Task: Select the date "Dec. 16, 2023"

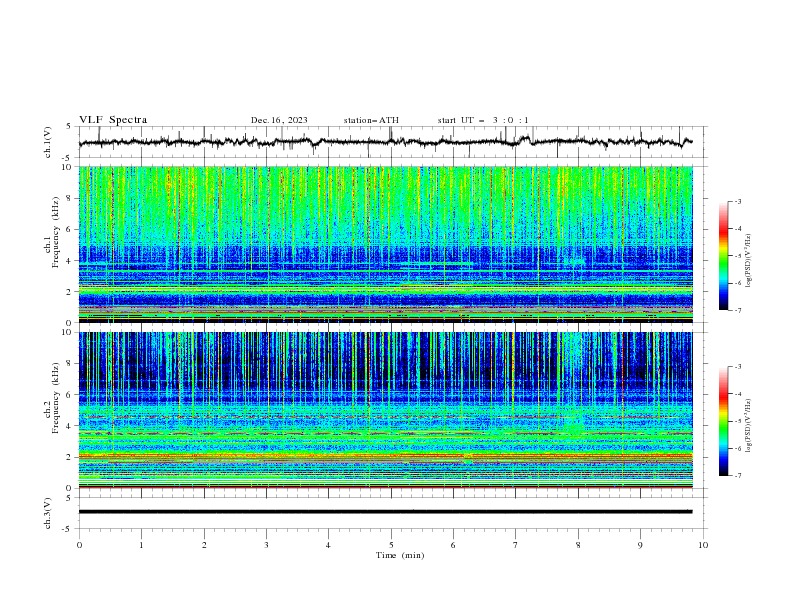Action: (x=279, y=120)
